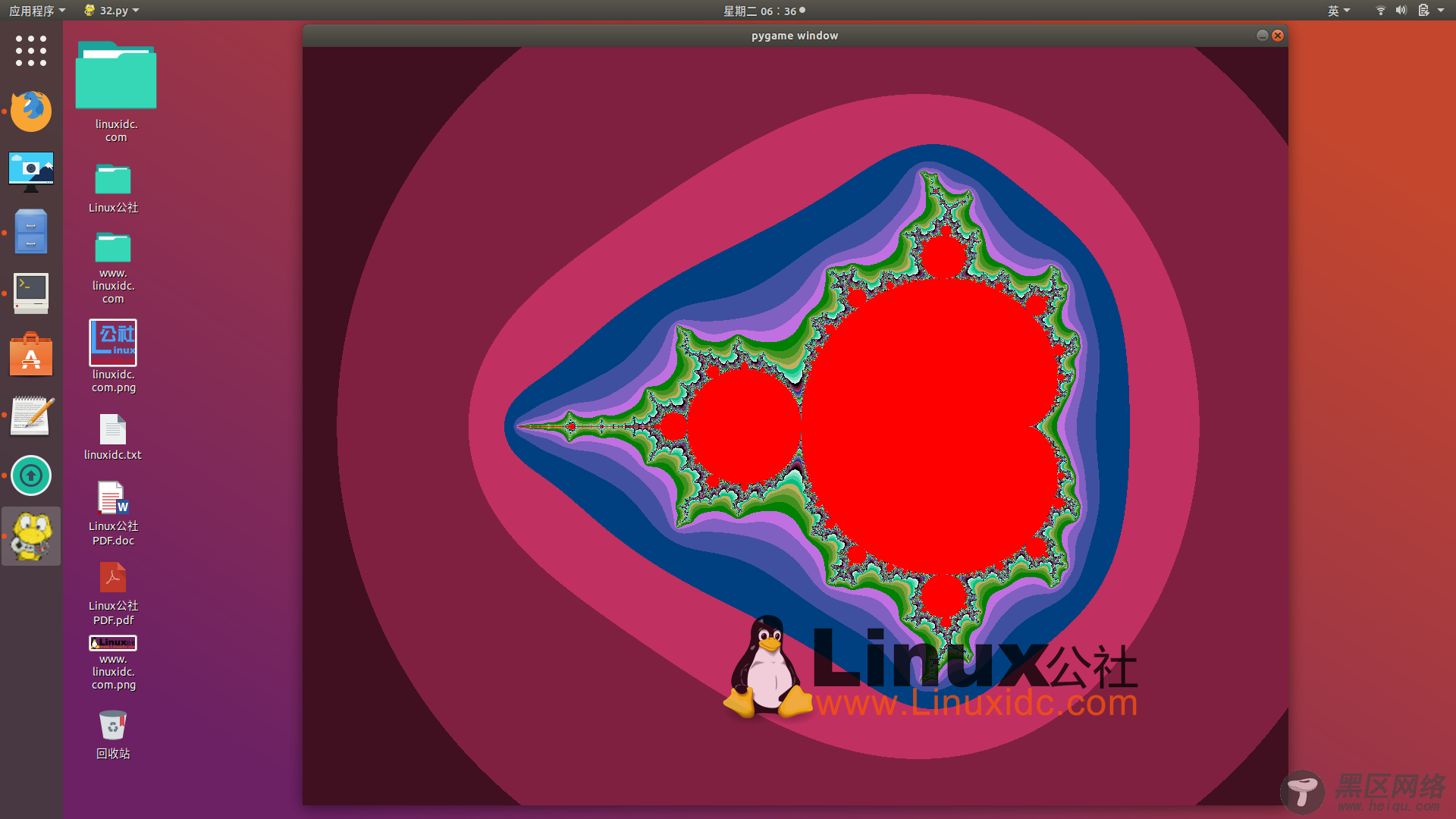This screenshot has height=819, width=1456.
Task: Open the Show Applications grid
Action: pyautogui.click(x=31, y=51)
